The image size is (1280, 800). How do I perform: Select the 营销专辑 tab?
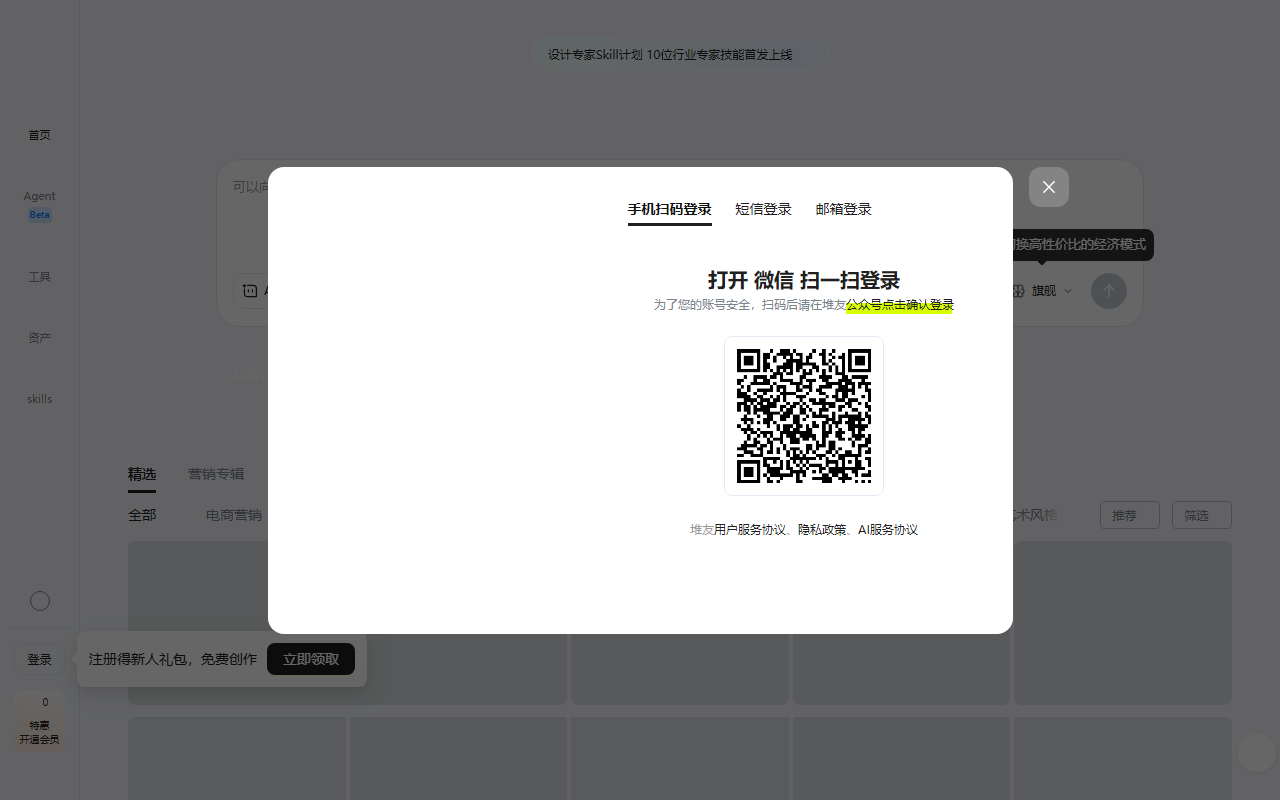pyautogui.click(x=216, y=474)
